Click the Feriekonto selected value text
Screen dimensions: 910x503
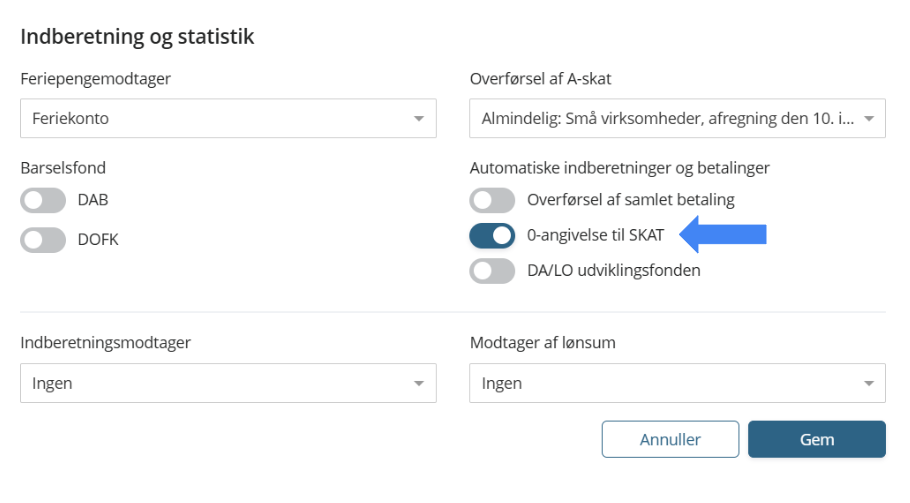[70, 119]
